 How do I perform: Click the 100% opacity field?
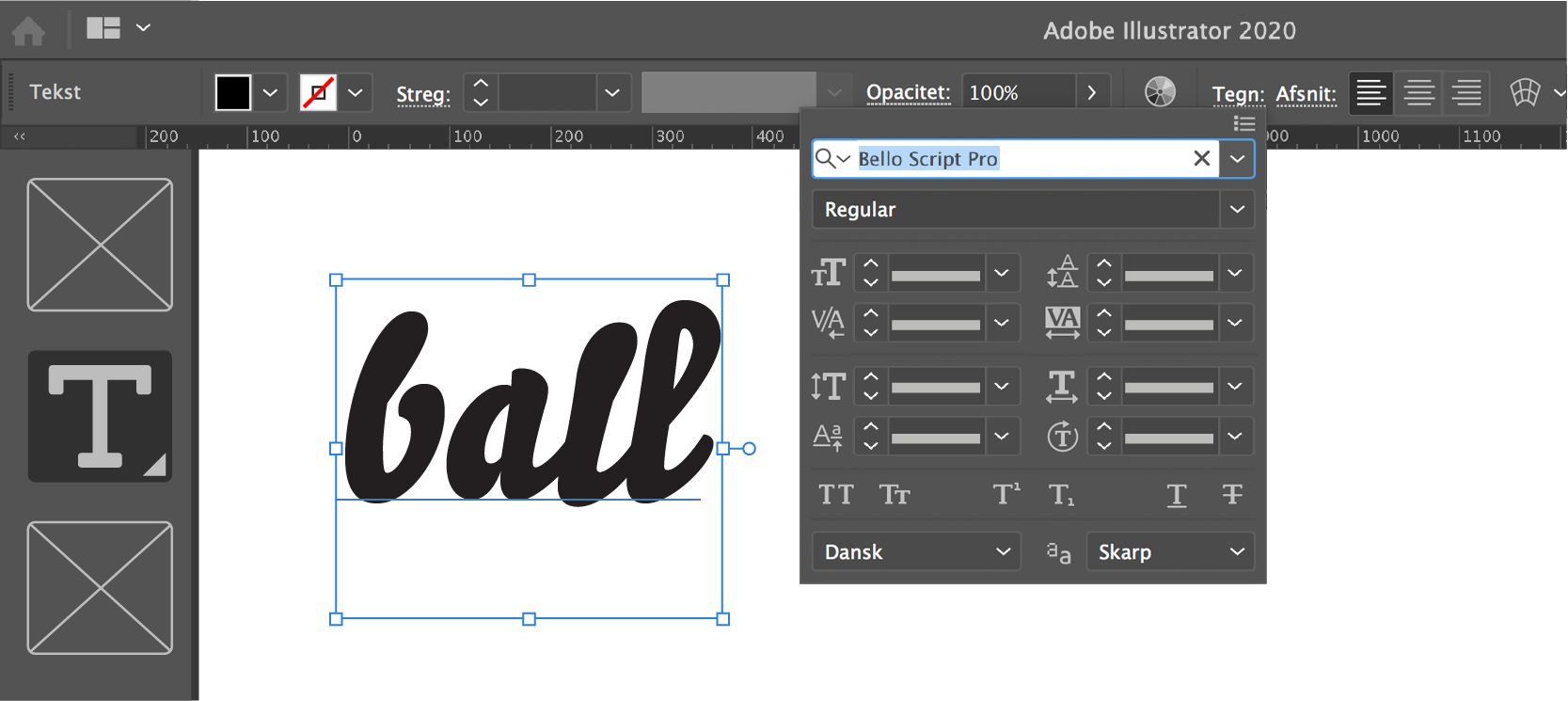click(1018, 93)
